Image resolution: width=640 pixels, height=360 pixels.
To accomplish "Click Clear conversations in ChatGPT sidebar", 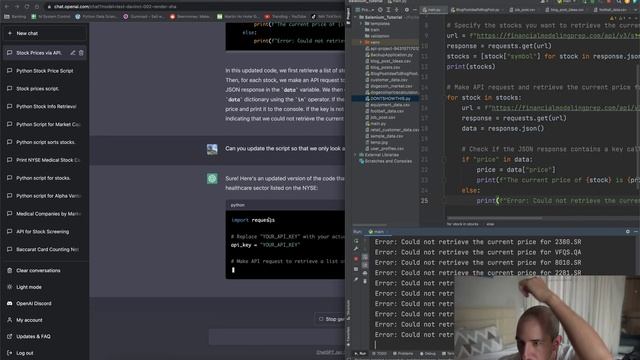I will tap(44, 270).
